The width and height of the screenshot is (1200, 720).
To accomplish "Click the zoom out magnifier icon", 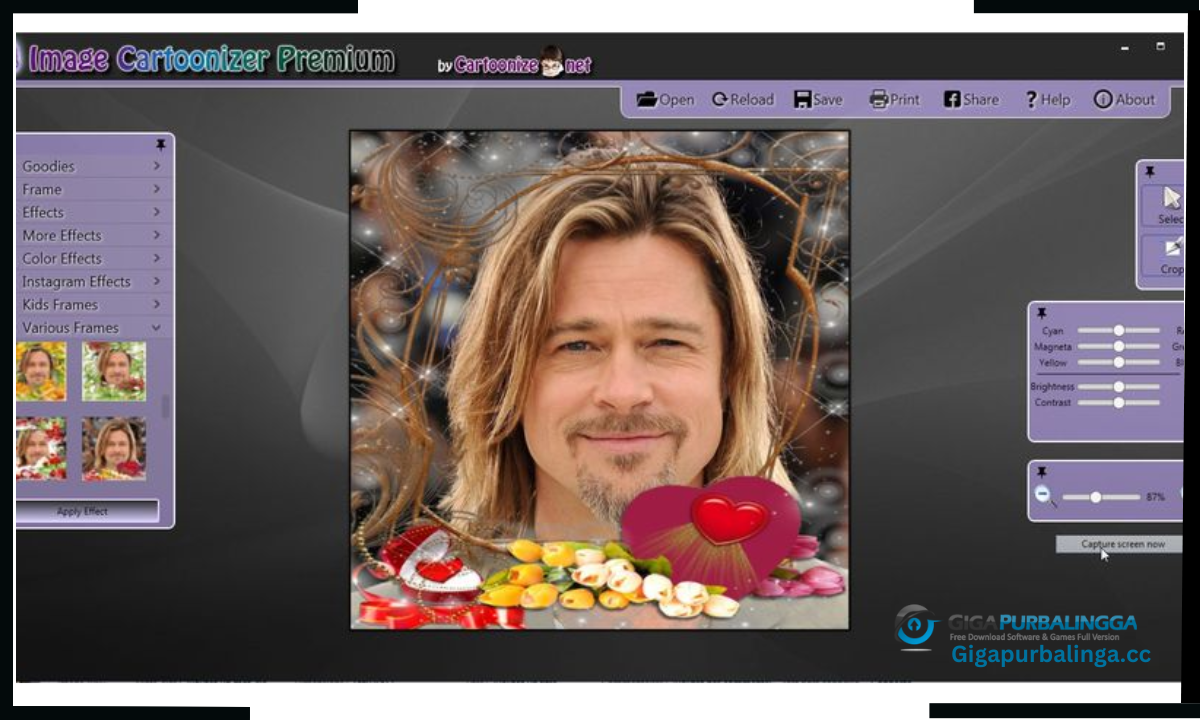I will pyautogui.click(x=1044, y=495).
